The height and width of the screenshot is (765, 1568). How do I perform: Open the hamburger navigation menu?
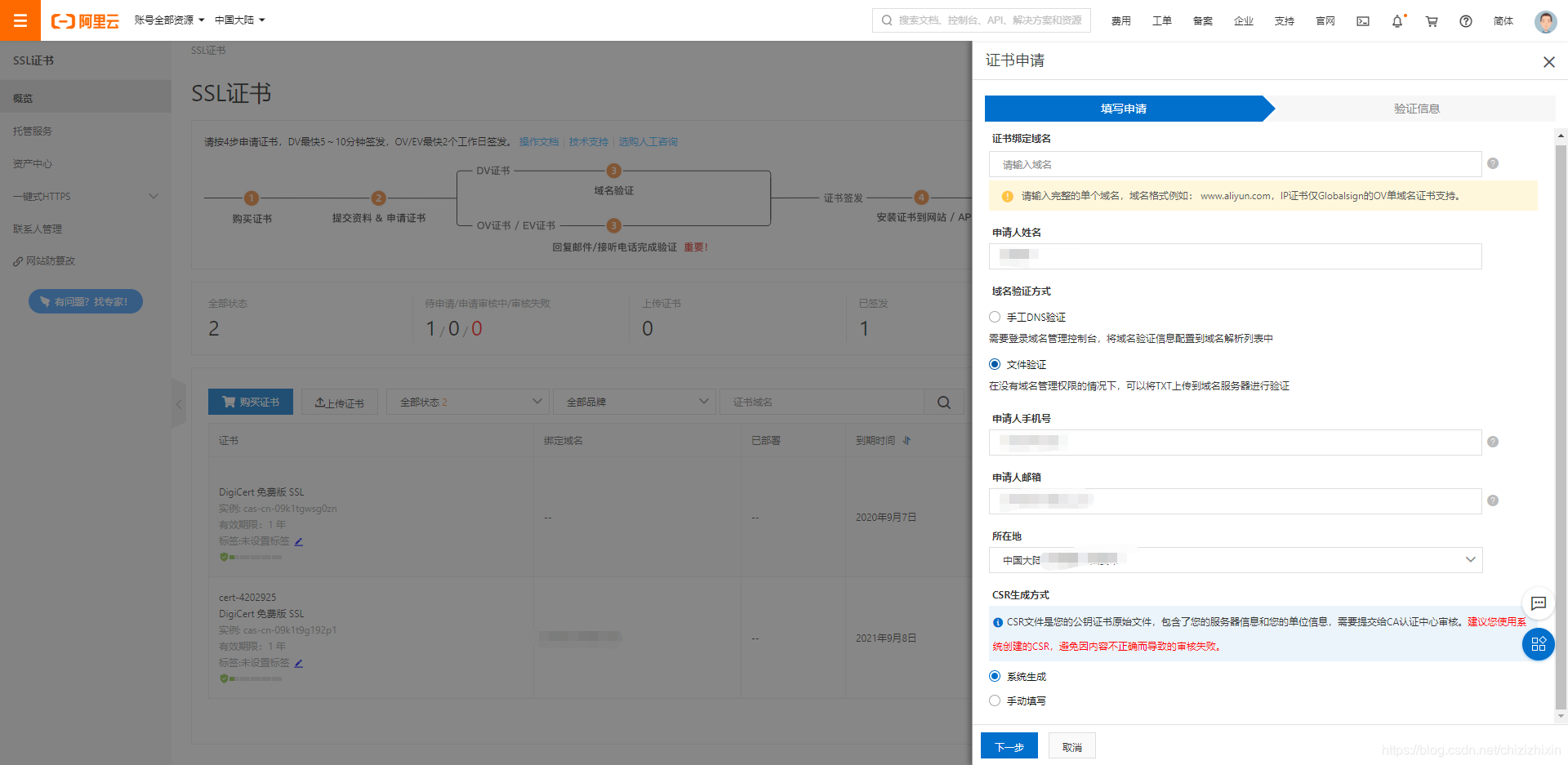[20, 20]
